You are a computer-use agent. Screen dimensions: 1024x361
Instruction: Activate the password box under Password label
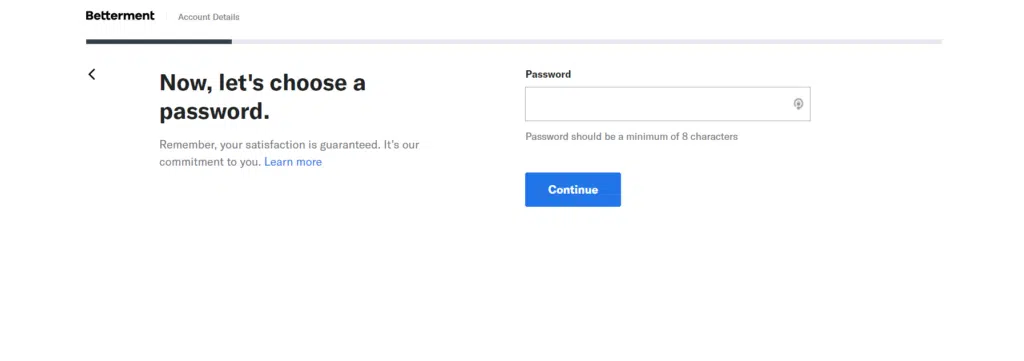(x=667, y=104)
